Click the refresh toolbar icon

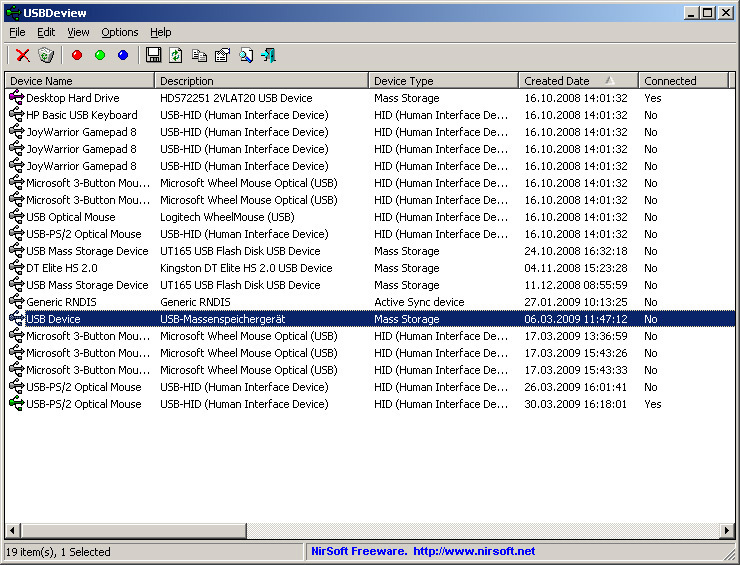176,55
